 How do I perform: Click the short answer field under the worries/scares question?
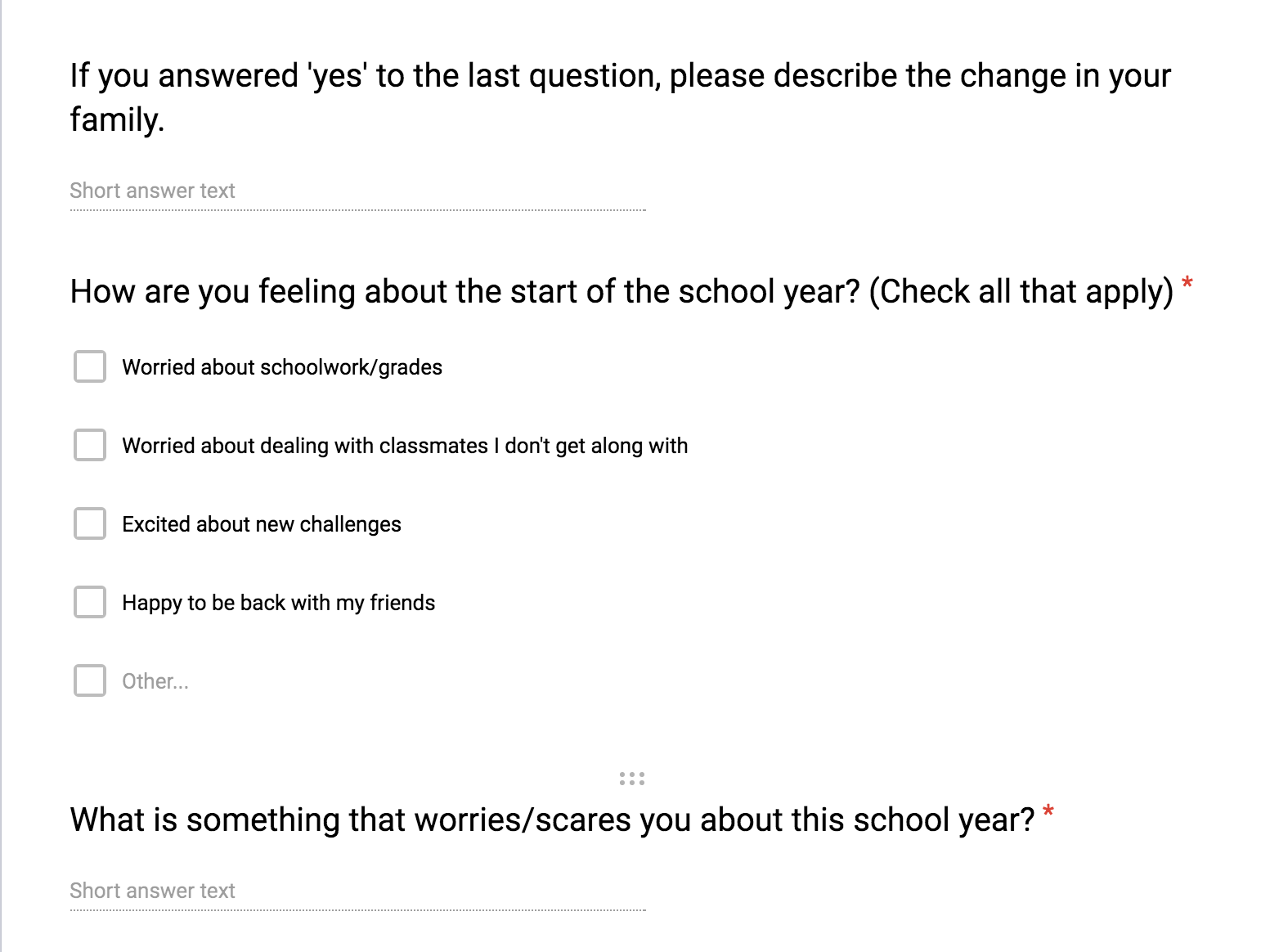coord(357,891)
